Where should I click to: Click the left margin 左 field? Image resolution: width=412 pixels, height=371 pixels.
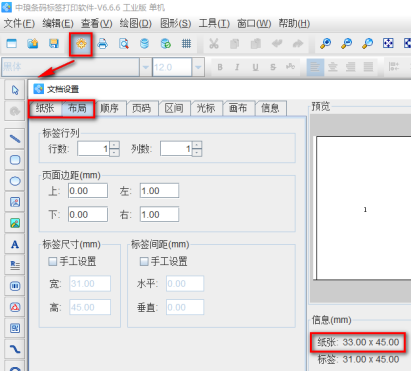(x=159, y=191)
